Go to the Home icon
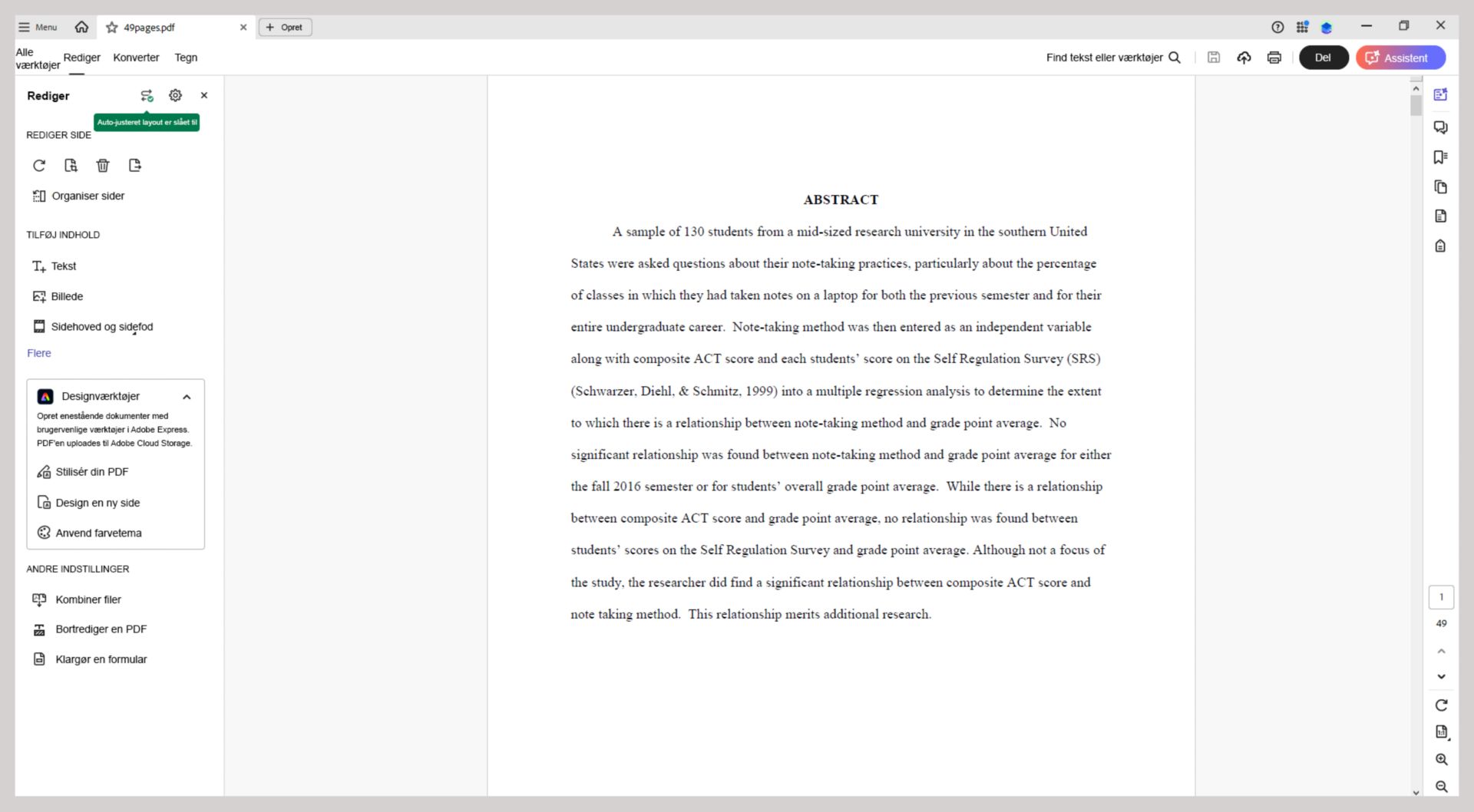 (x=81, y=27)
